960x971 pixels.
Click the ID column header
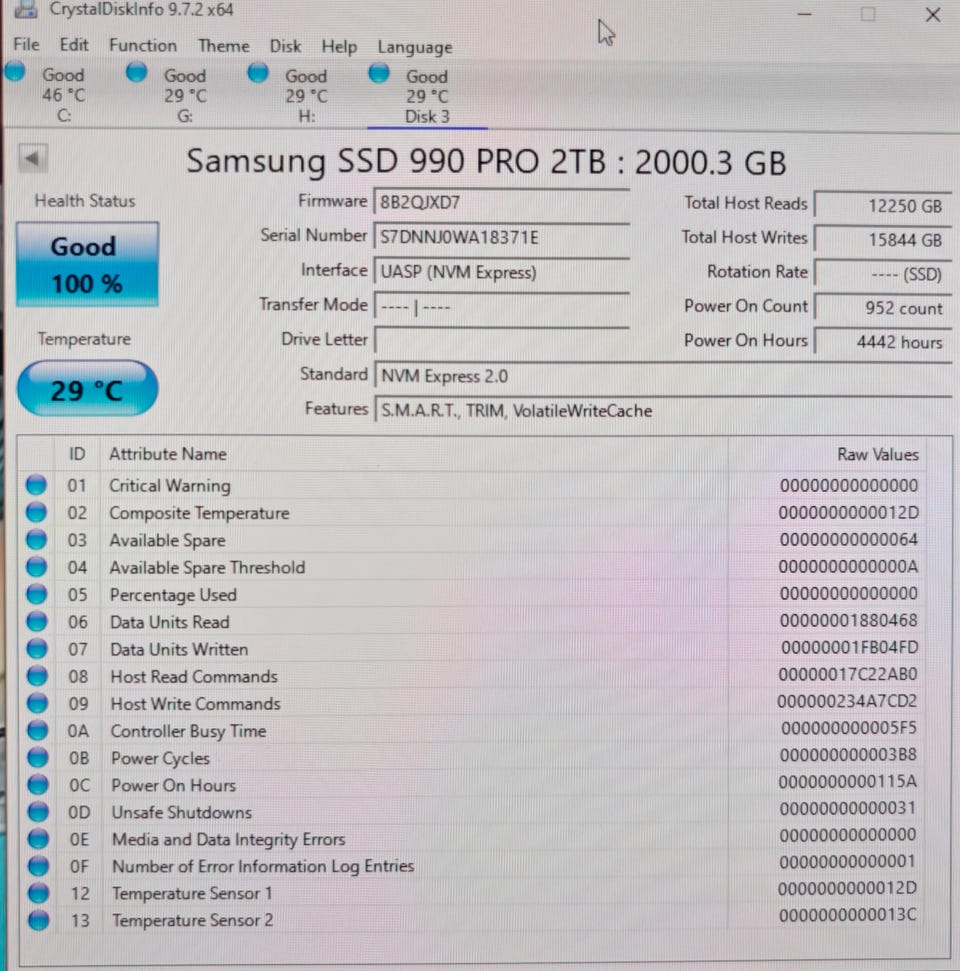pyautogui.click(x=77, y=454)
